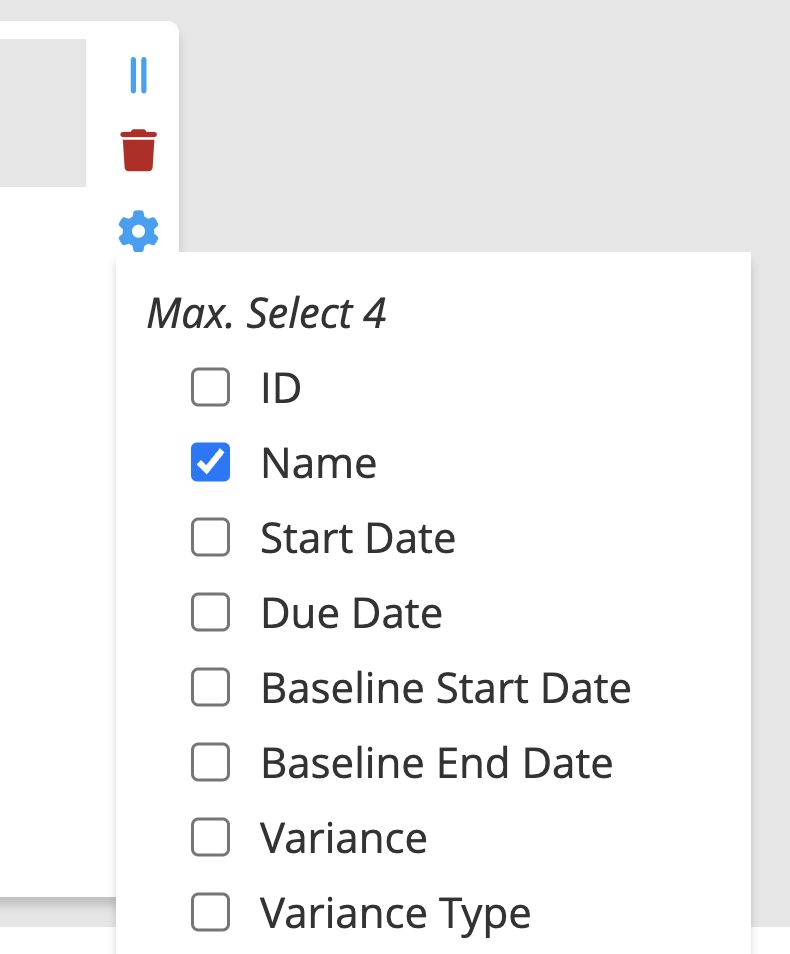
Task: Click the gray placeholder card top-left
Action: click(42, 112)
